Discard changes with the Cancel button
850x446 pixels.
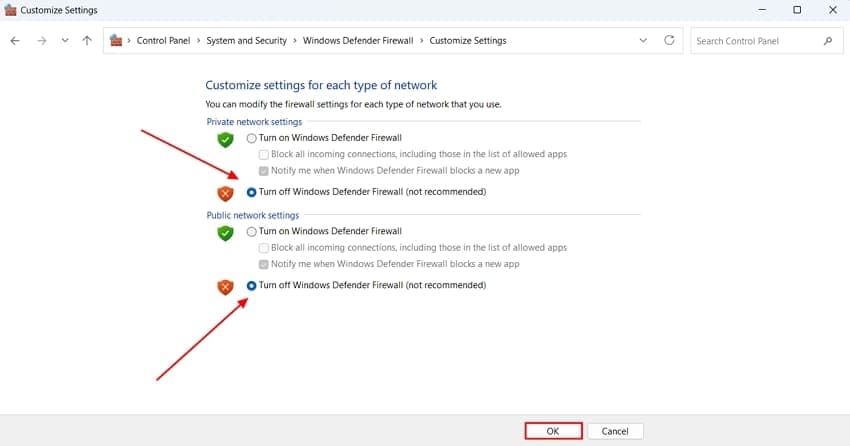615,431
